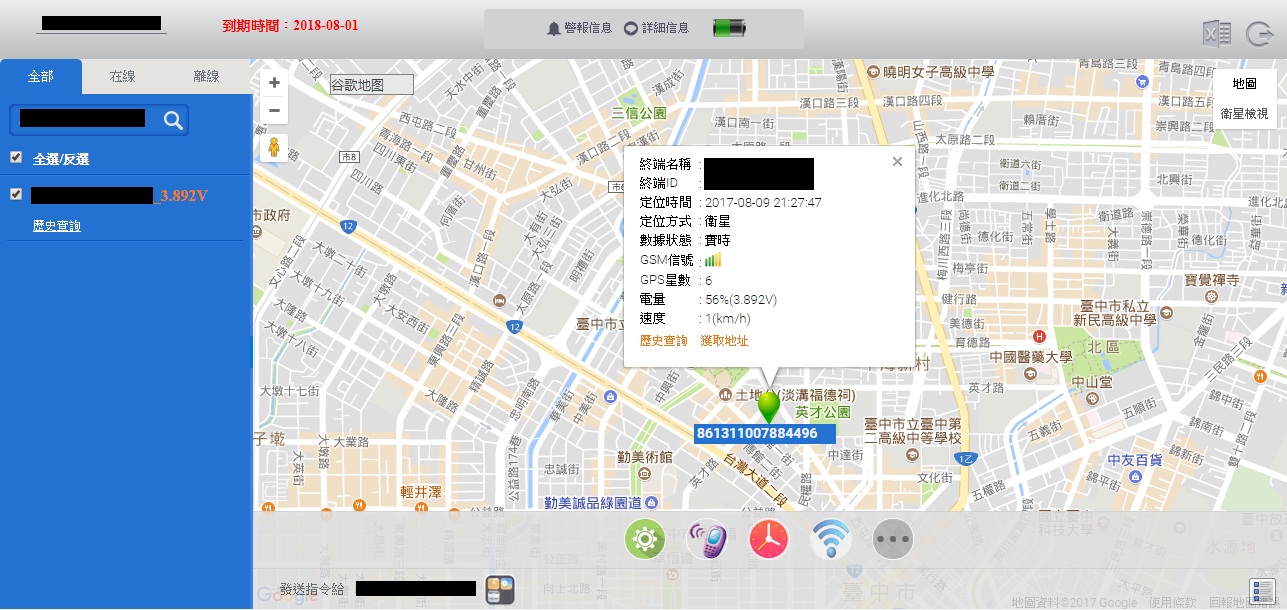1287x610 pixels.
Task: Expand the list panel icon at map corner
Action: click(x=1261, y=591)
